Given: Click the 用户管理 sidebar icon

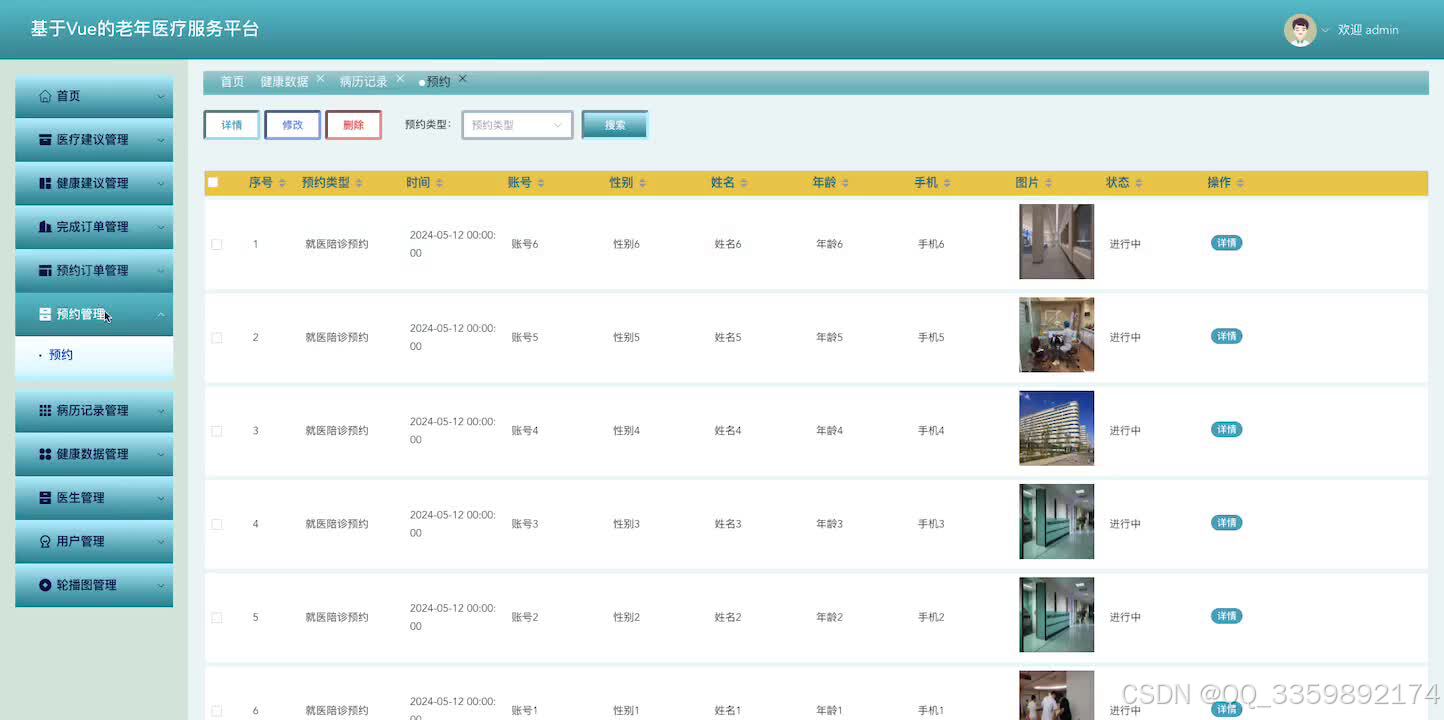Looking at the screenshot, I should 45,541.
